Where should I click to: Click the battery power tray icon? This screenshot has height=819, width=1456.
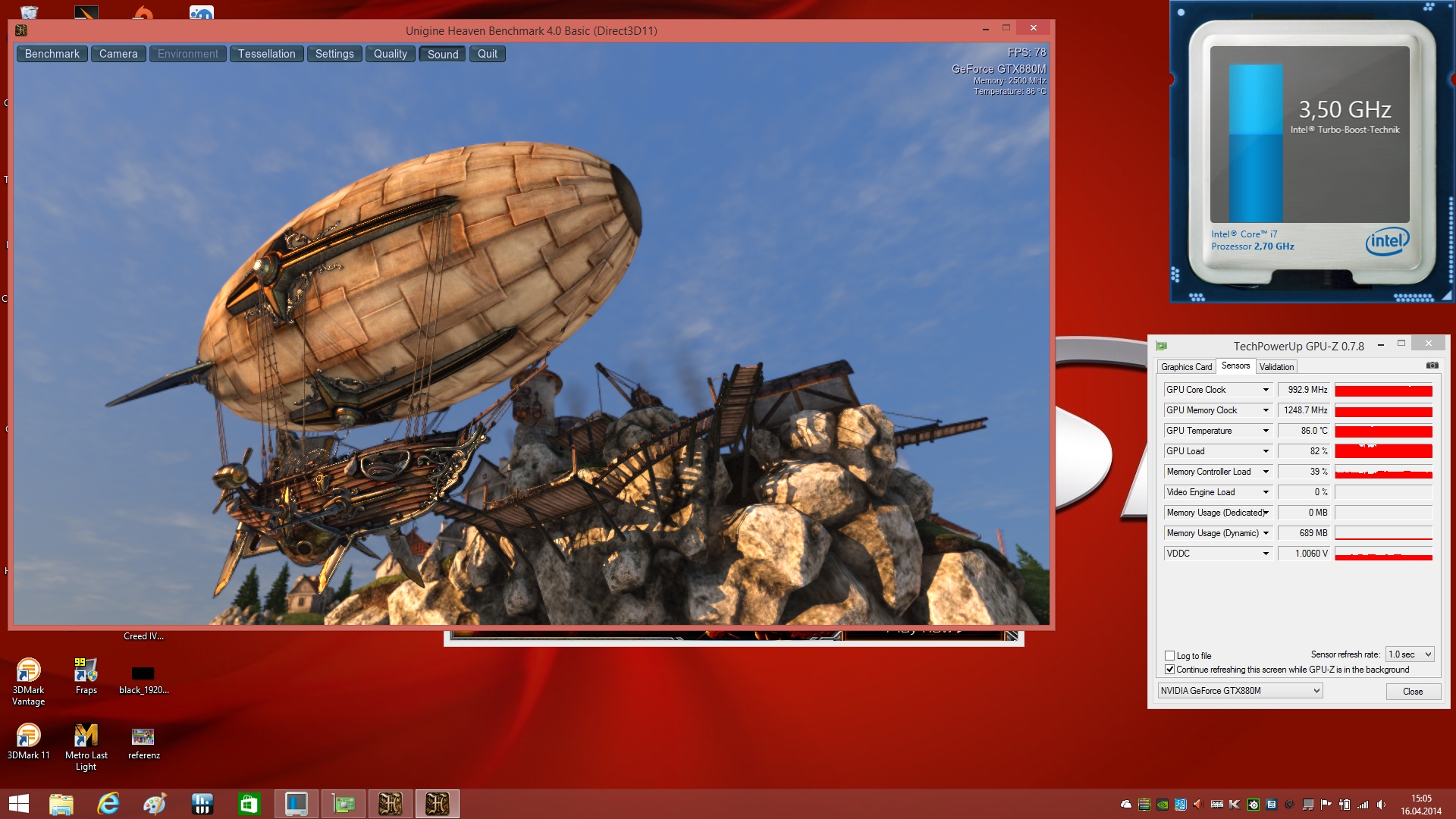[1345, 805]
